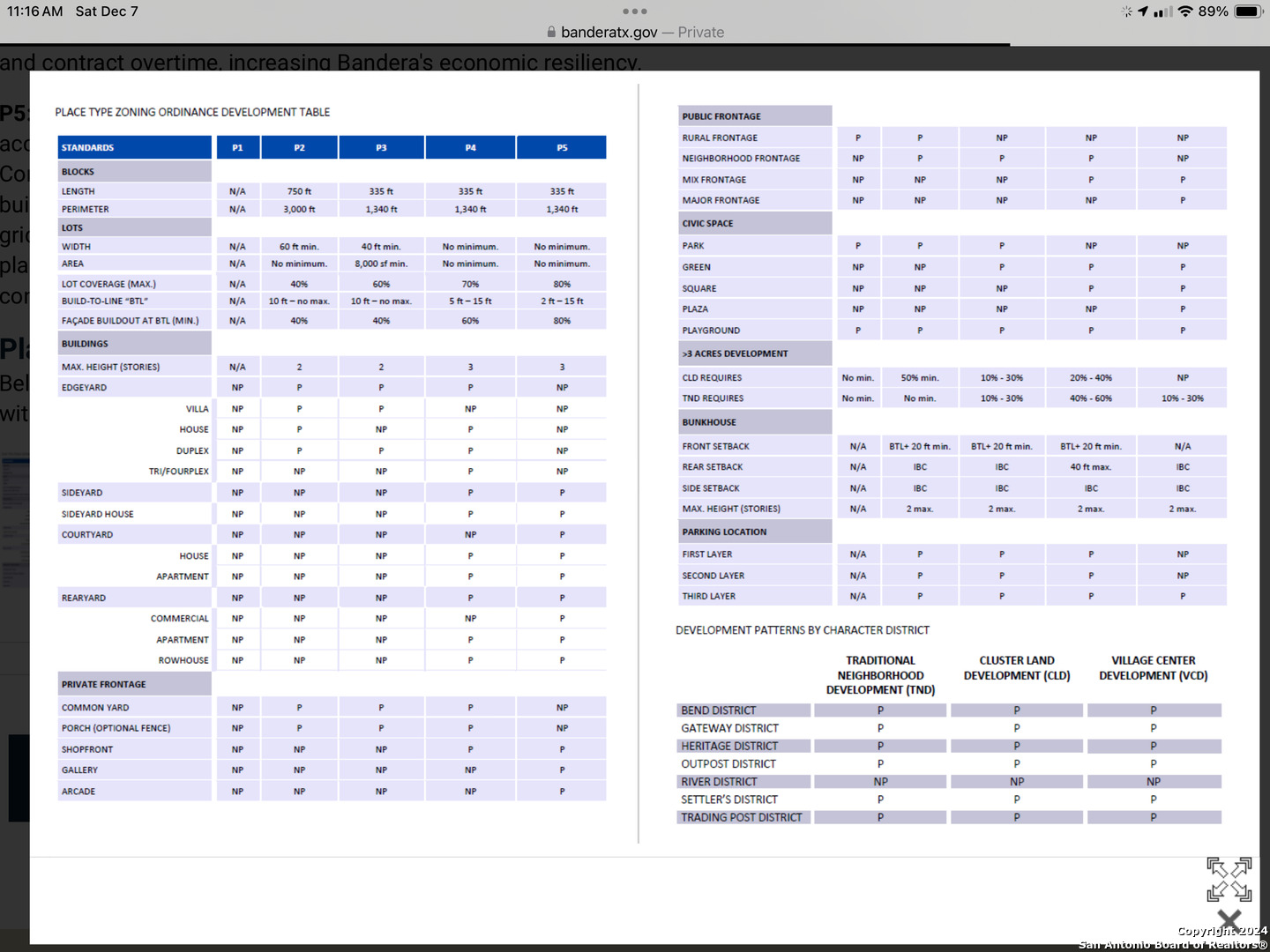Click the '50% min.' CLD cell
Viewport: 1270px width, 952px height.
pyautogui.click(x=920, y=377)
